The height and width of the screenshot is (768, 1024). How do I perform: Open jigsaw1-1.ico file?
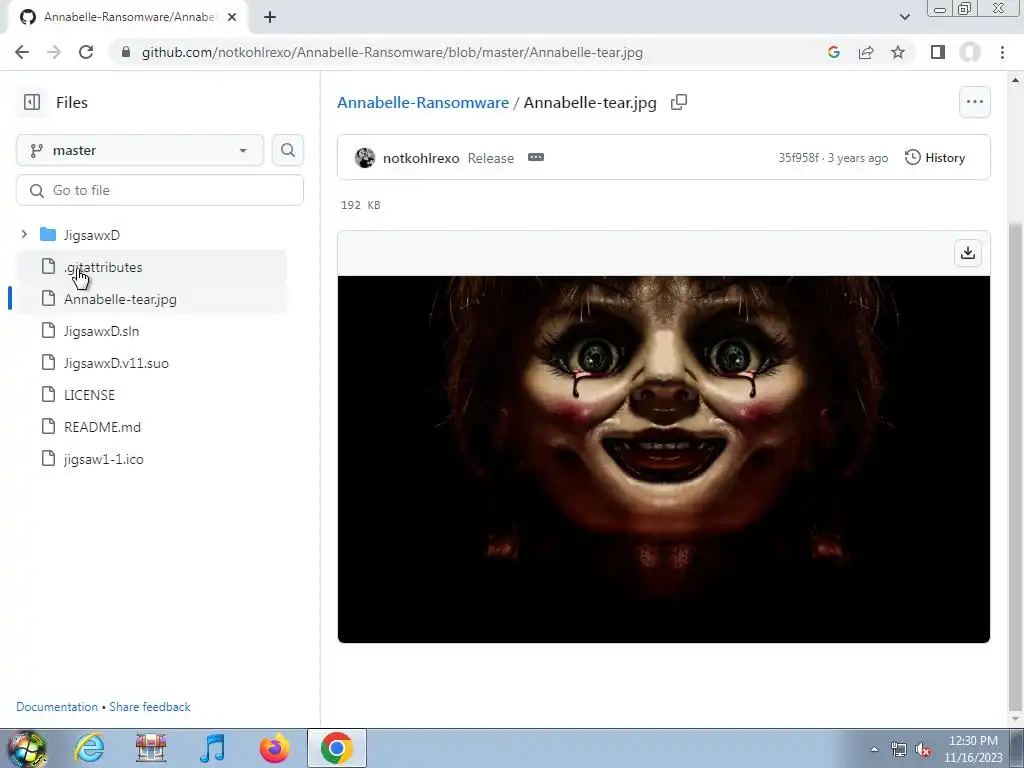104,459
